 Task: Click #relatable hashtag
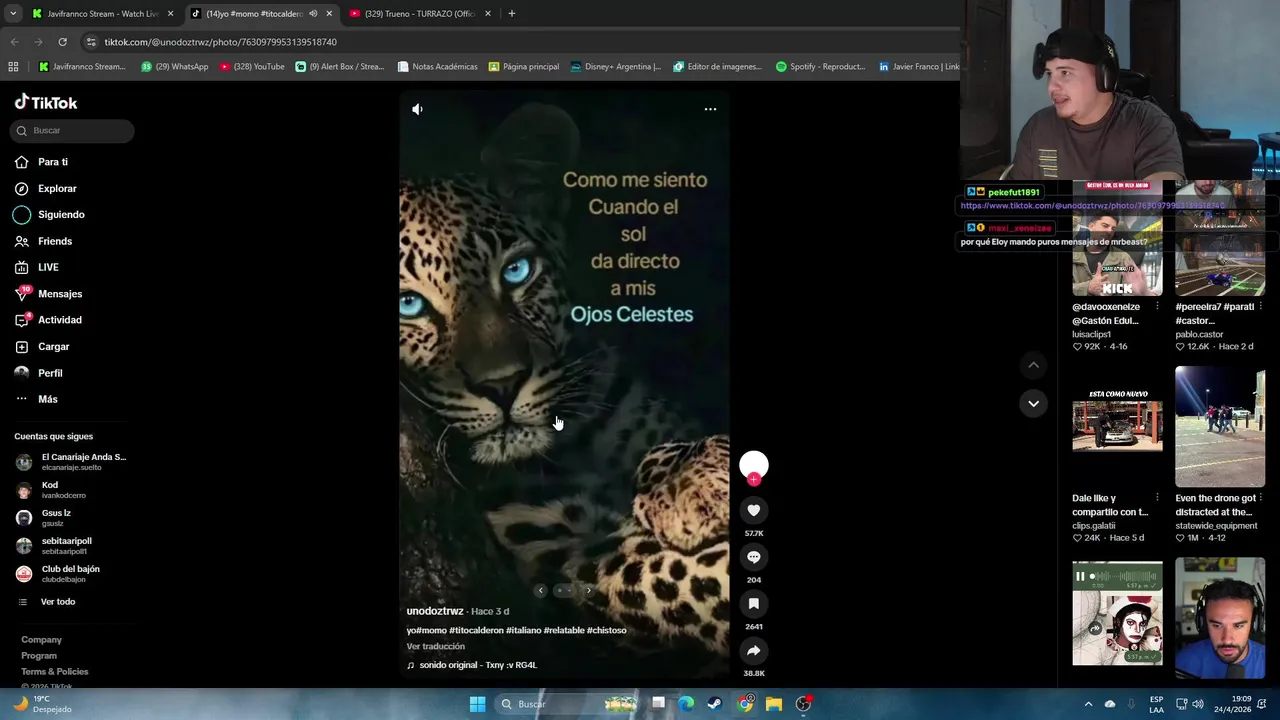[564, 630]
